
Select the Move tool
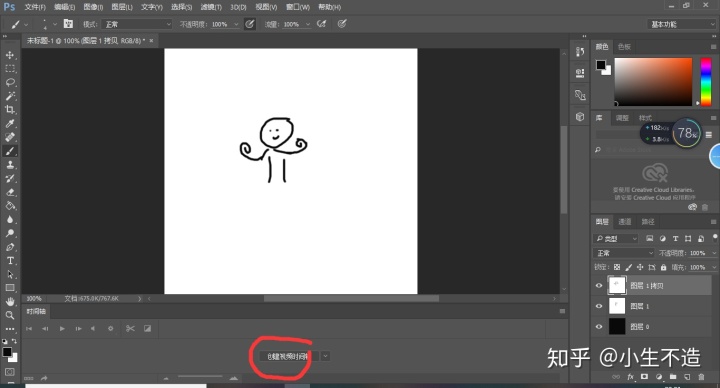coord(10,55)
